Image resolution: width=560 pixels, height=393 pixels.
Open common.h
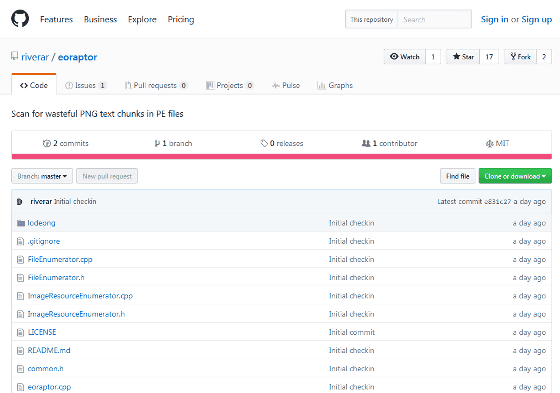coord(45,369)
